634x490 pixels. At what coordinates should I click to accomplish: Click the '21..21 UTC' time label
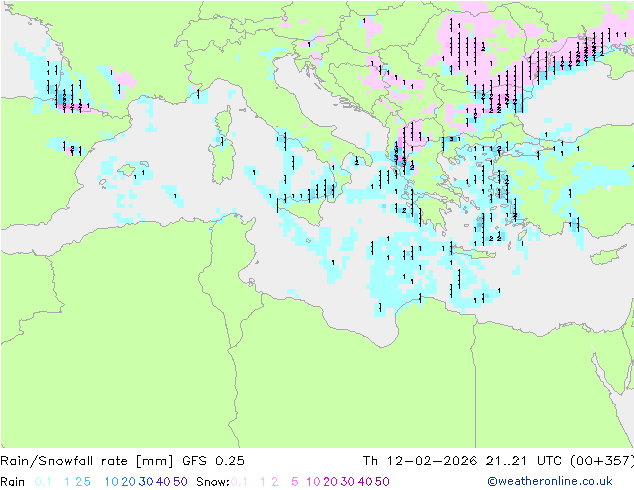coord(523,461)
